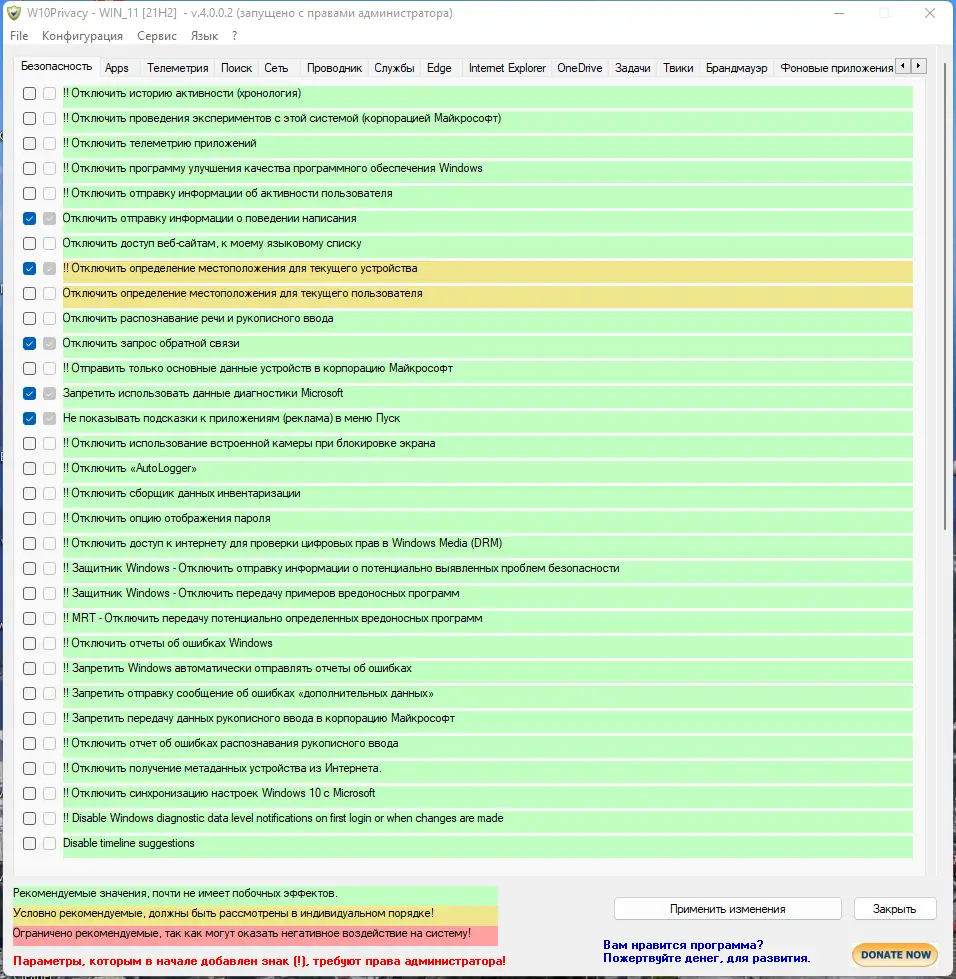Enable the option to disable activity history
The height and width of the screenshot is (979, 956).
click(x=28, y=92)
